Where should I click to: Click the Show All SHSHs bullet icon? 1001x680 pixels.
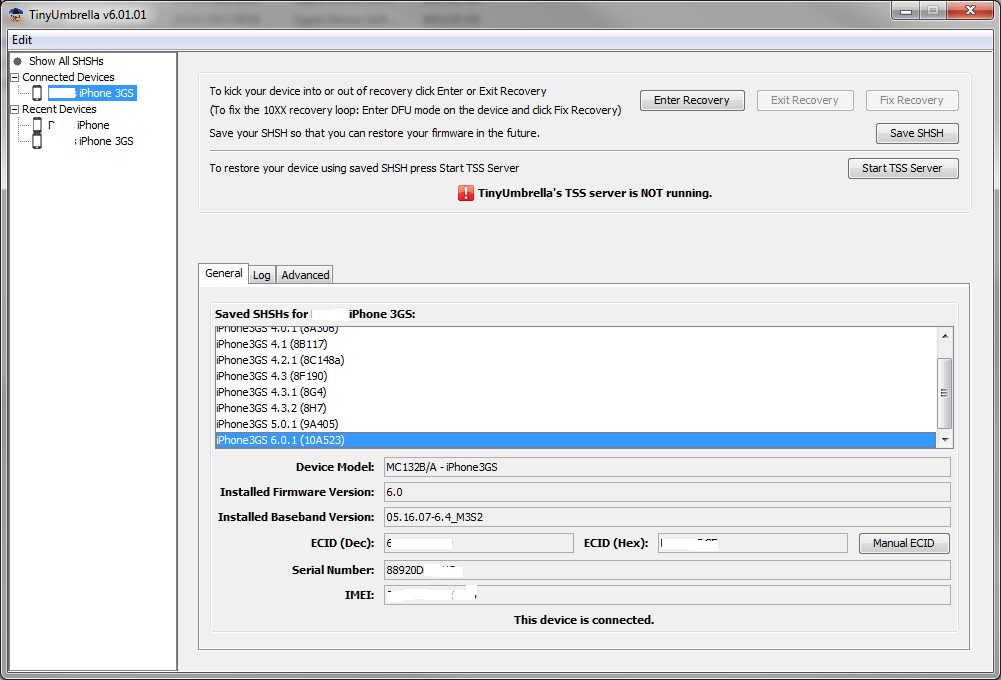pyautogui.click(x=18, y=61)
